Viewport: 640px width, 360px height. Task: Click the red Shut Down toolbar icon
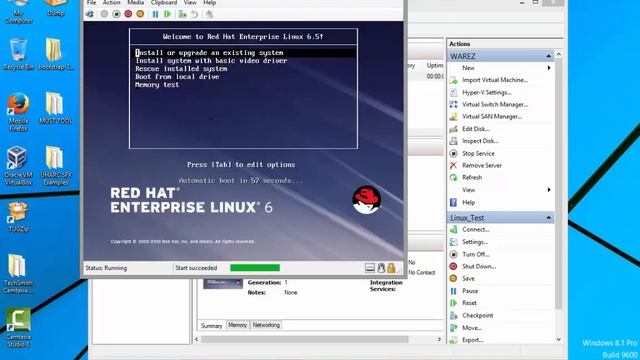pyautogui.click(x=128, y=14)
